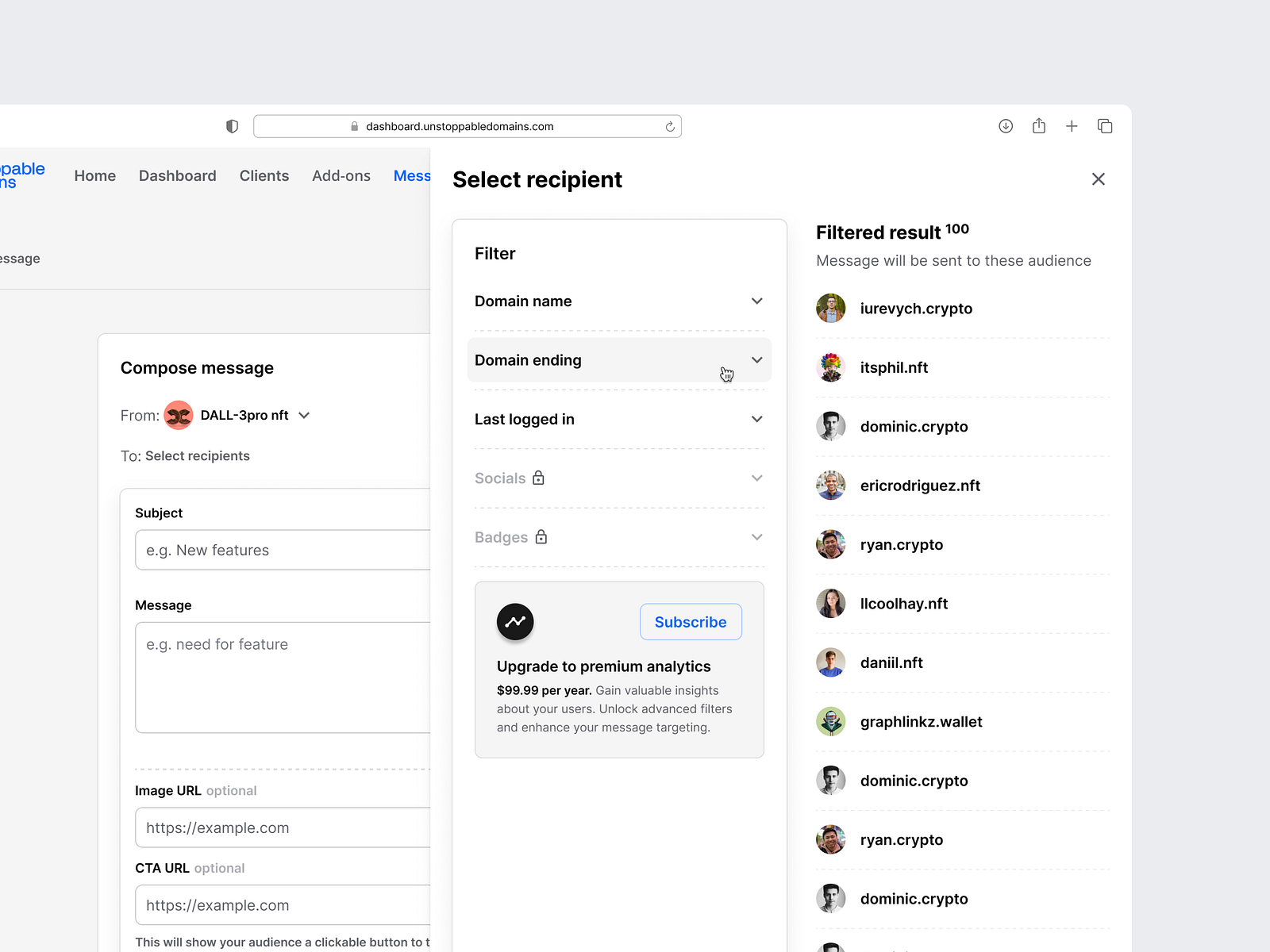Navigate to the Clients menu item
1270x952 pixels.
coord(264,175)
